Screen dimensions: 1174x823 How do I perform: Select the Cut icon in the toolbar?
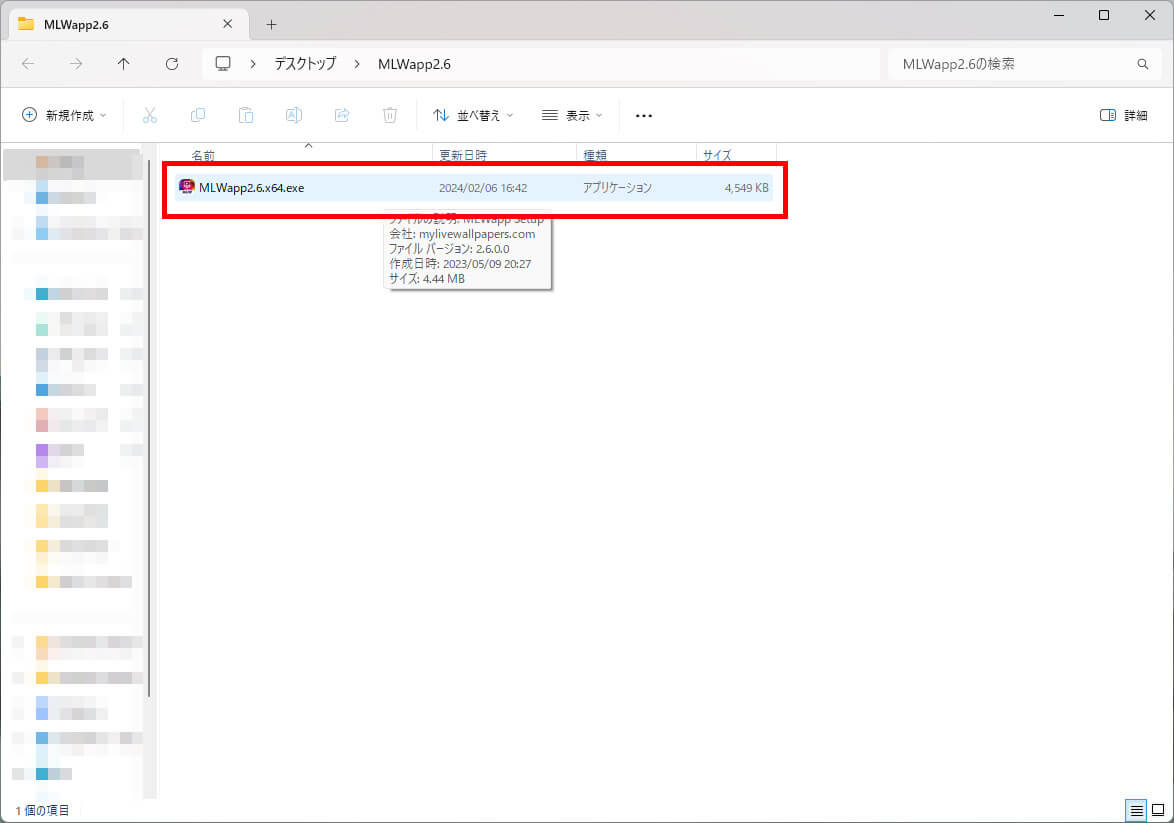coord(150,115)
